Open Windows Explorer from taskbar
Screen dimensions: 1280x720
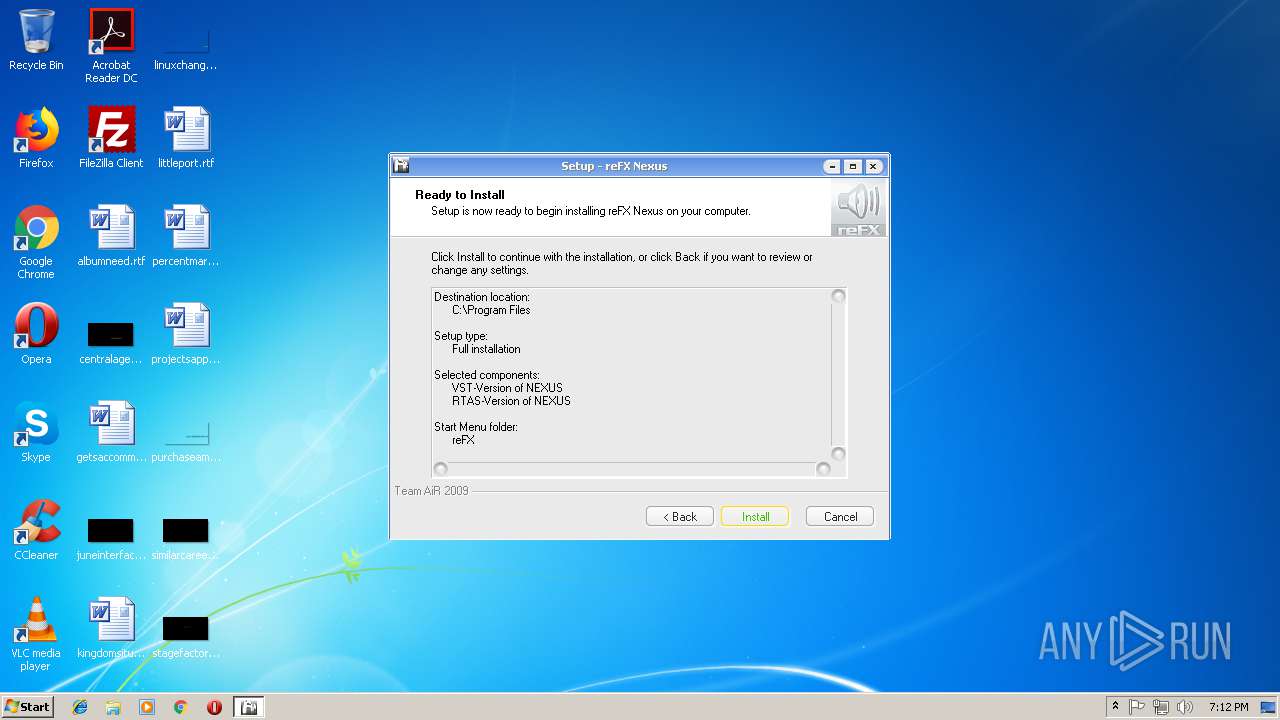click(113, 707)
